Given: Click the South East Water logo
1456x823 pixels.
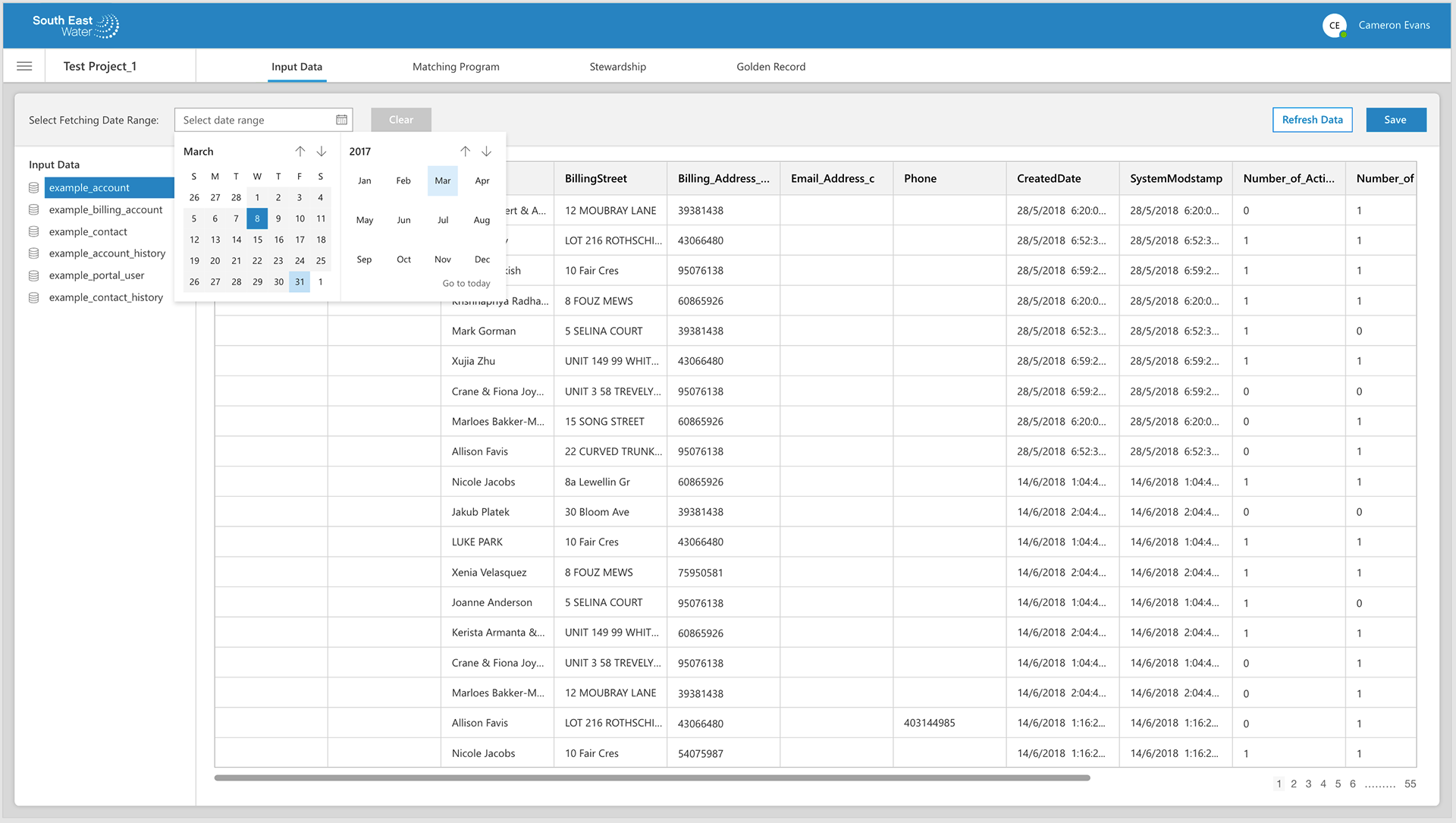Looking at the screenshot, I should pos(74,25).
